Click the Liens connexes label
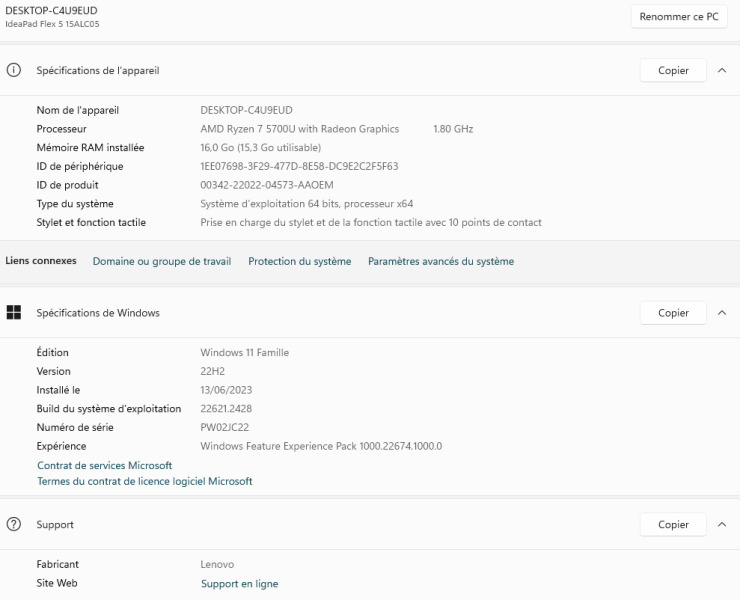This screenshot has height=600, width=740. point(41,261)
